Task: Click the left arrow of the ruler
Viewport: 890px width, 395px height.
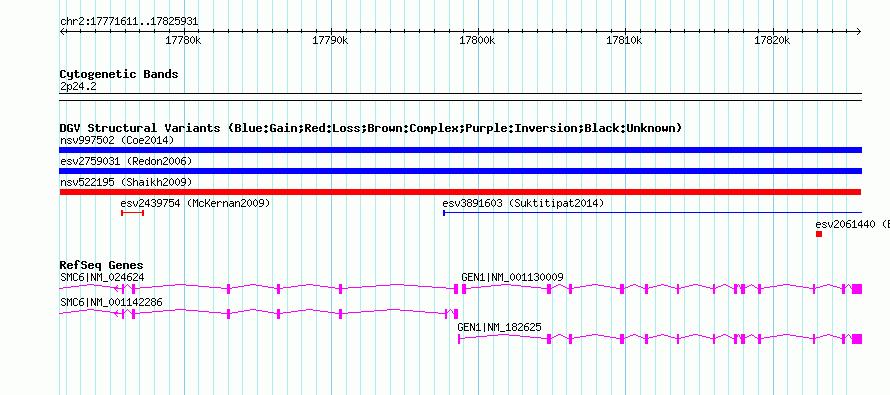Action: tap(62, 31)
